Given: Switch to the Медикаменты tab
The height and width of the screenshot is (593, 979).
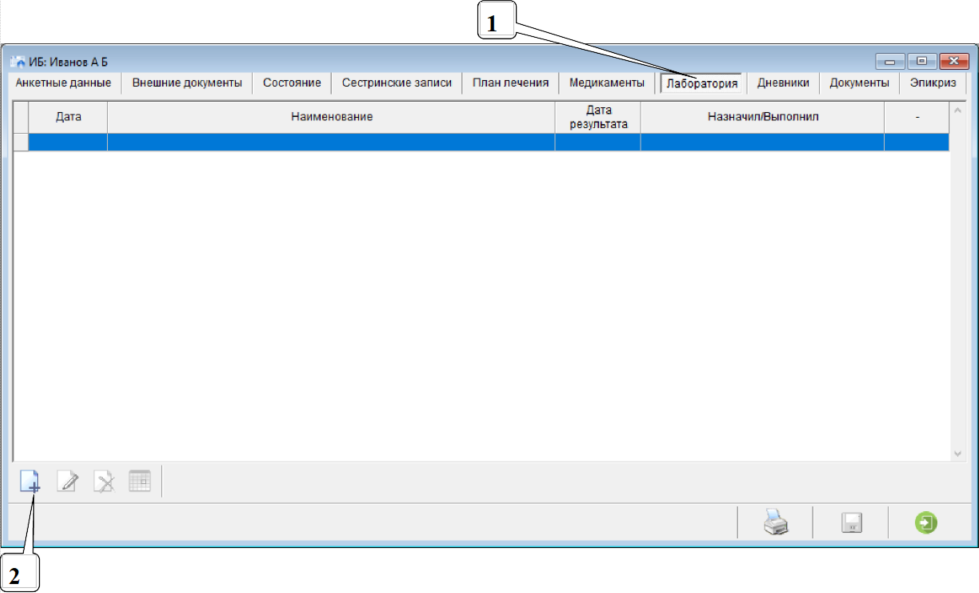Looking at the screenshot, I should coord(607,83).
